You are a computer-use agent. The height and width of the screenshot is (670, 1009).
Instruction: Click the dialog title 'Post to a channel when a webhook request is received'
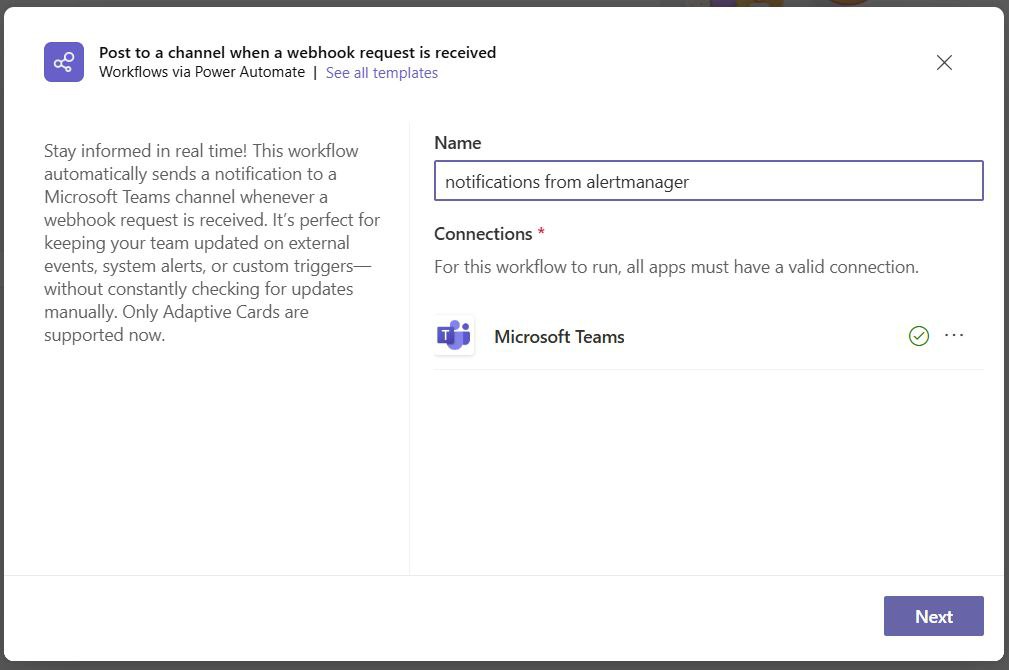(297, 52)
